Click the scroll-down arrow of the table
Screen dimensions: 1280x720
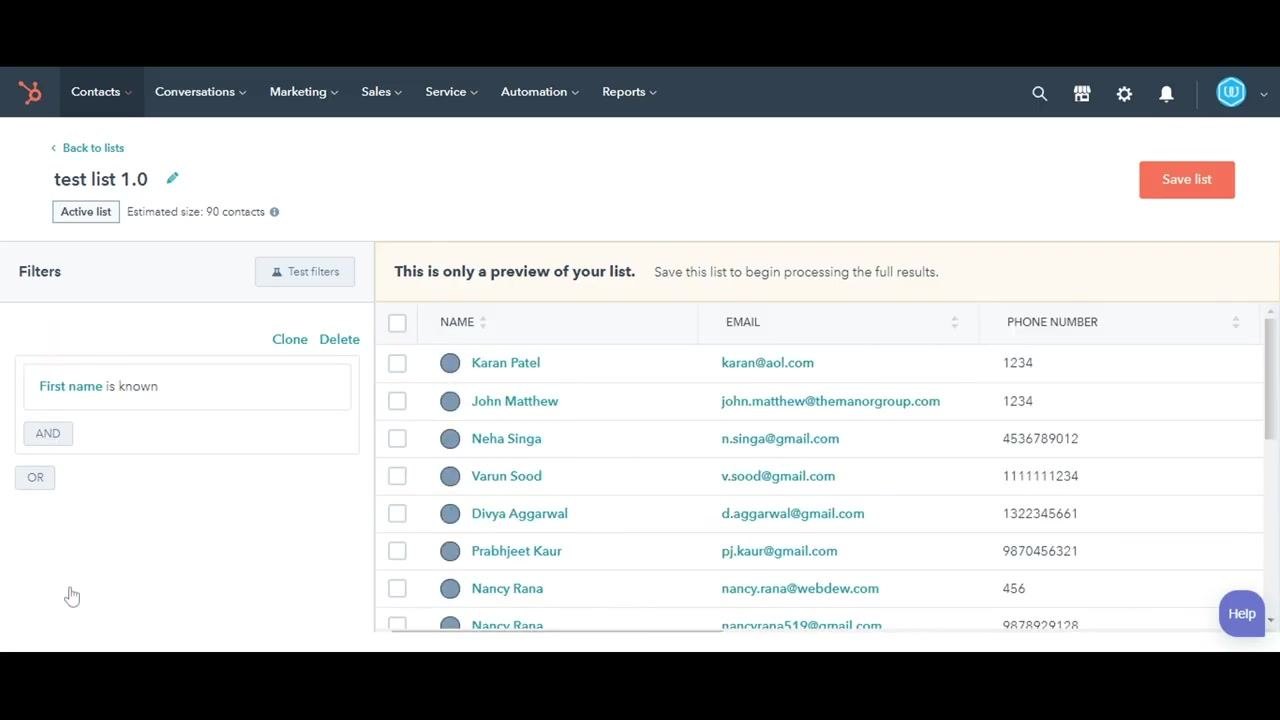(x=1271, y=621)
